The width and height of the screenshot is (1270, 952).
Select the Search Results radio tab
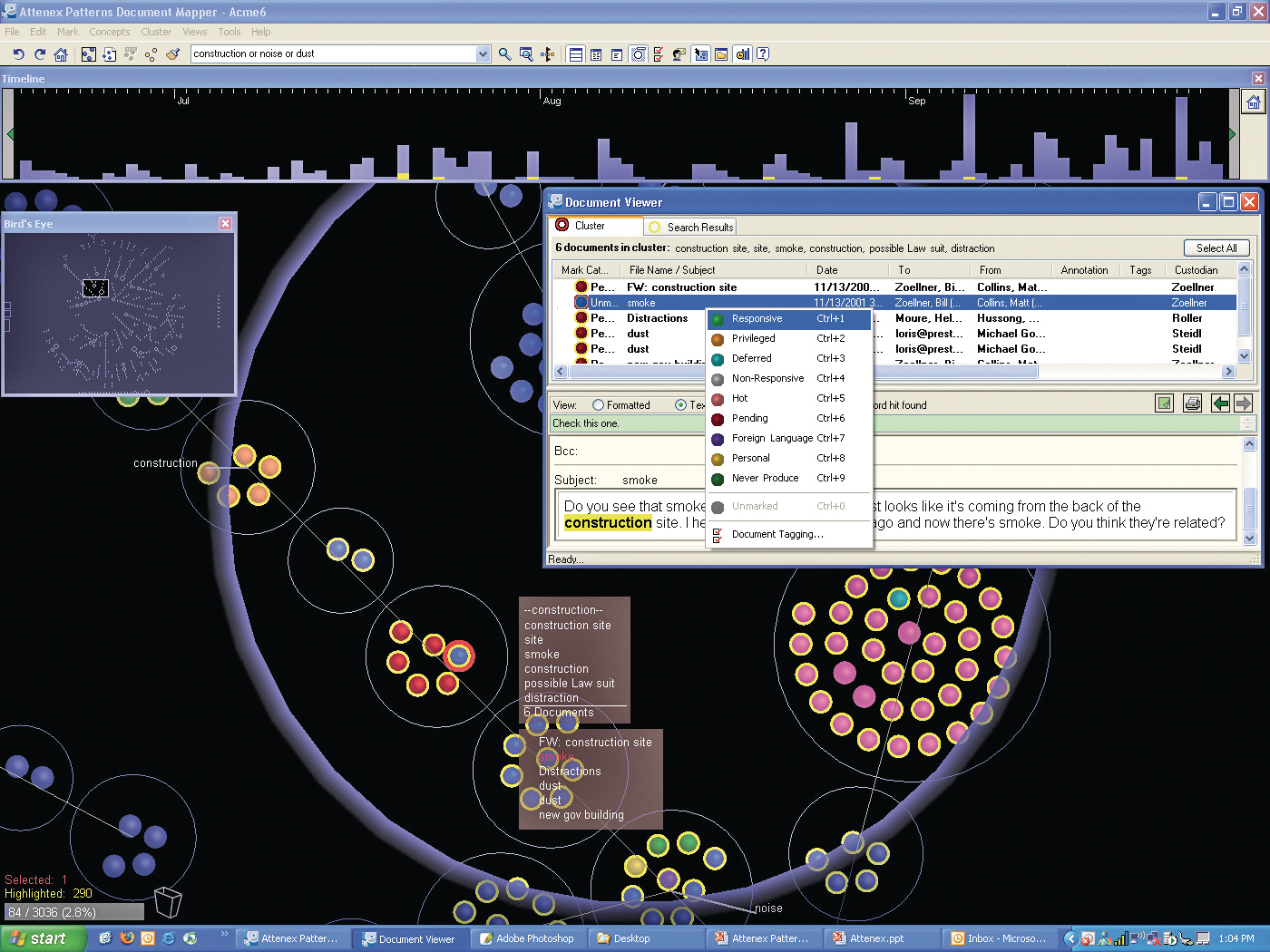click(x=655, y=228)
